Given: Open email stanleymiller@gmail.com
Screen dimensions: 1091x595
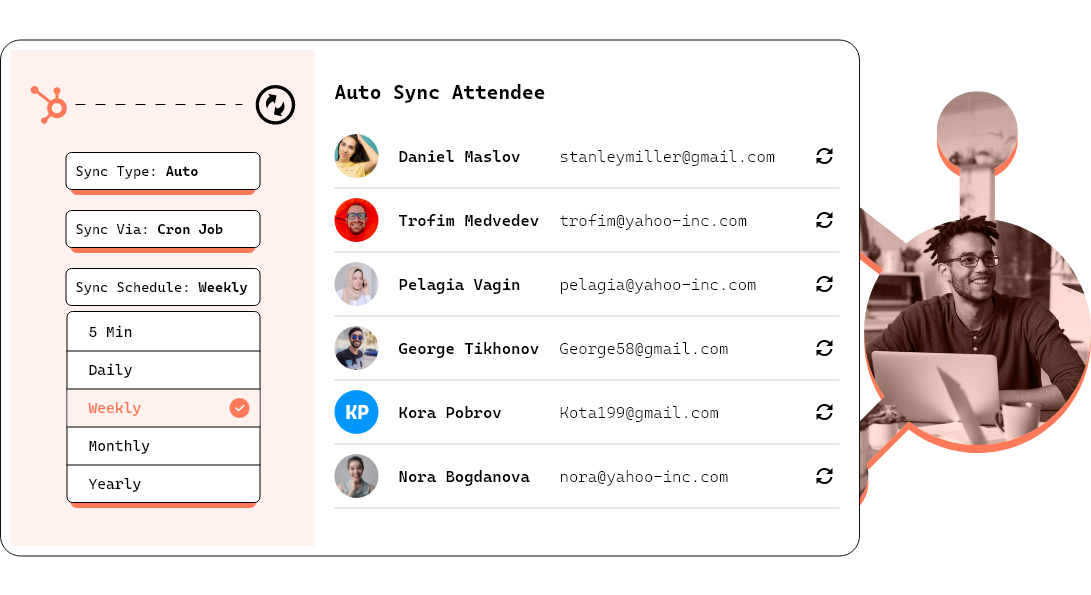Looking at the screenshot, I should (x=667, y=157).
